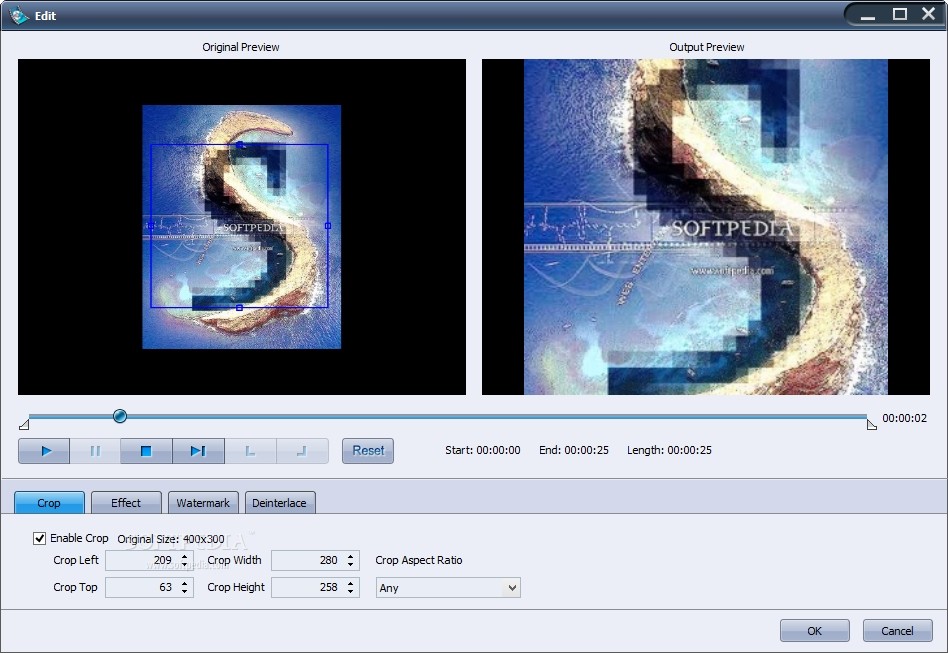Open the Watermark tab
Viewport: 948px width, 653px height.
click(203, 502)
